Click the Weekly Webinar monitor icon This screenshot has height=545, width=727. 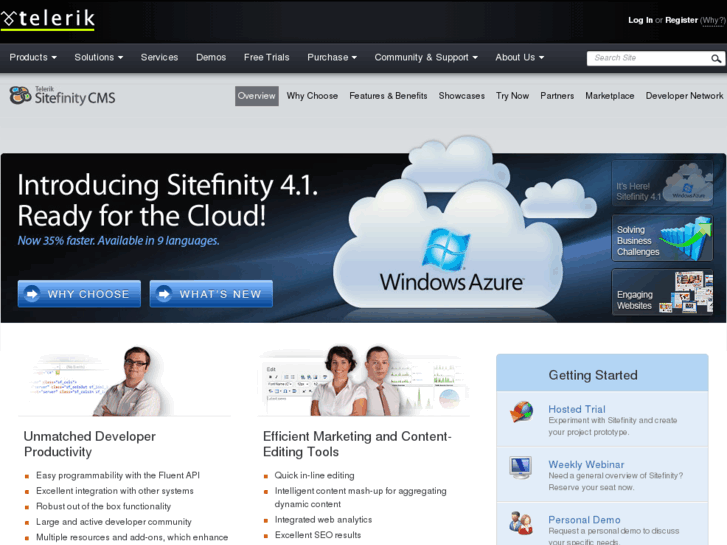tap(520, 467)
